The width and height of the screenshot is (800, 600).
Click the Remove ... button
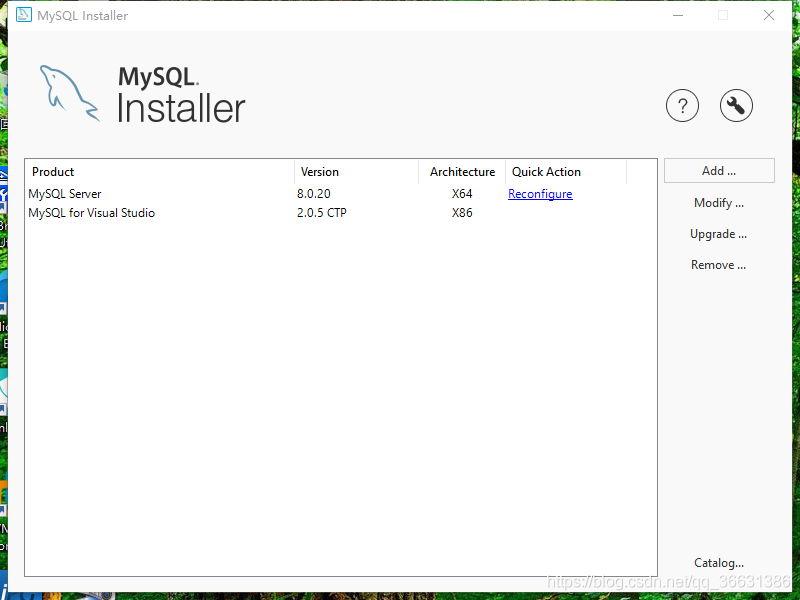coord(718,265)
